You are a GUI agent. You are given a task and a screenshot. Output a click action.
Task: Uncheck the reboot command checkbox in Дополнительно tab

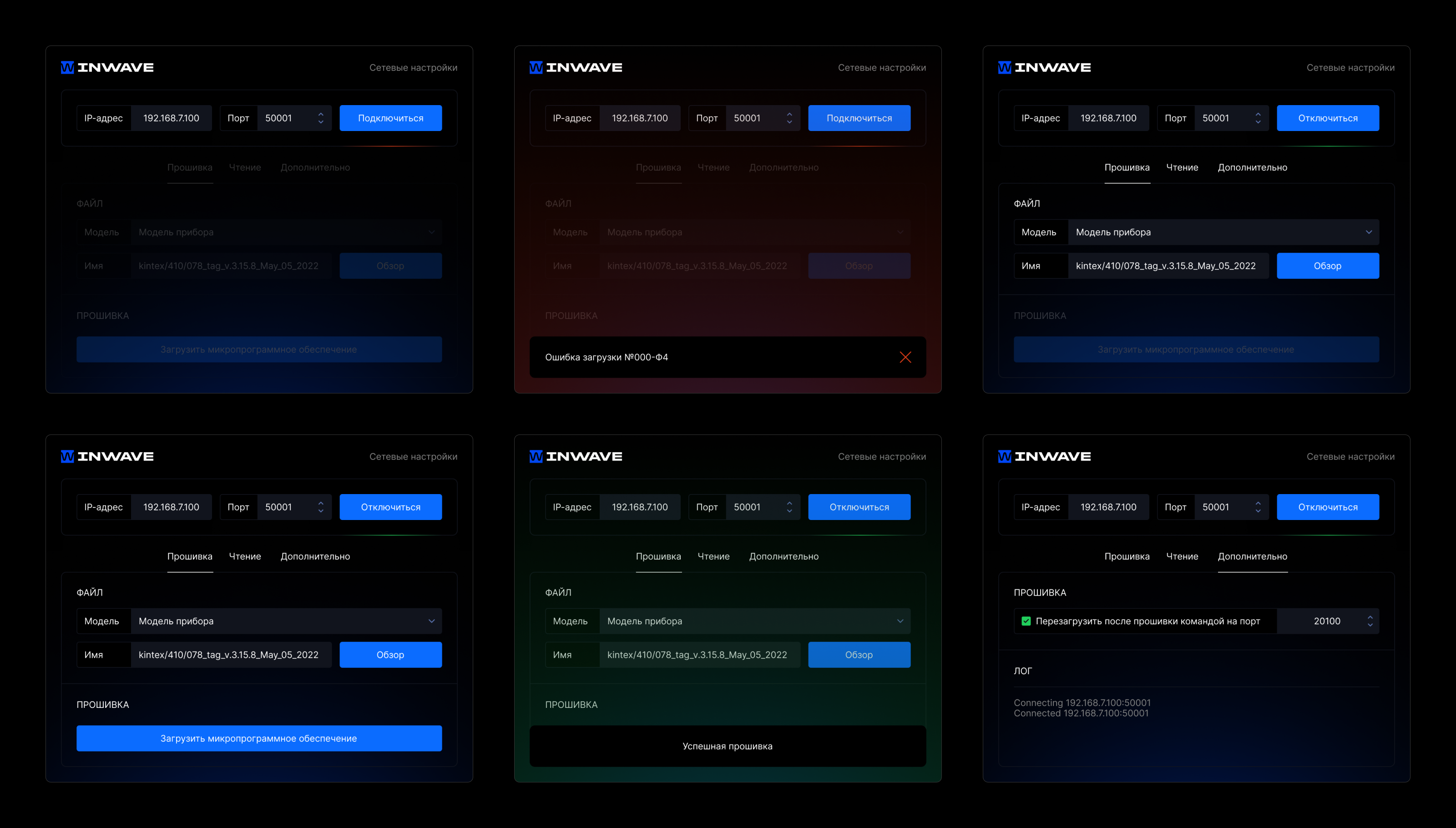click(x=1026, y=621)
